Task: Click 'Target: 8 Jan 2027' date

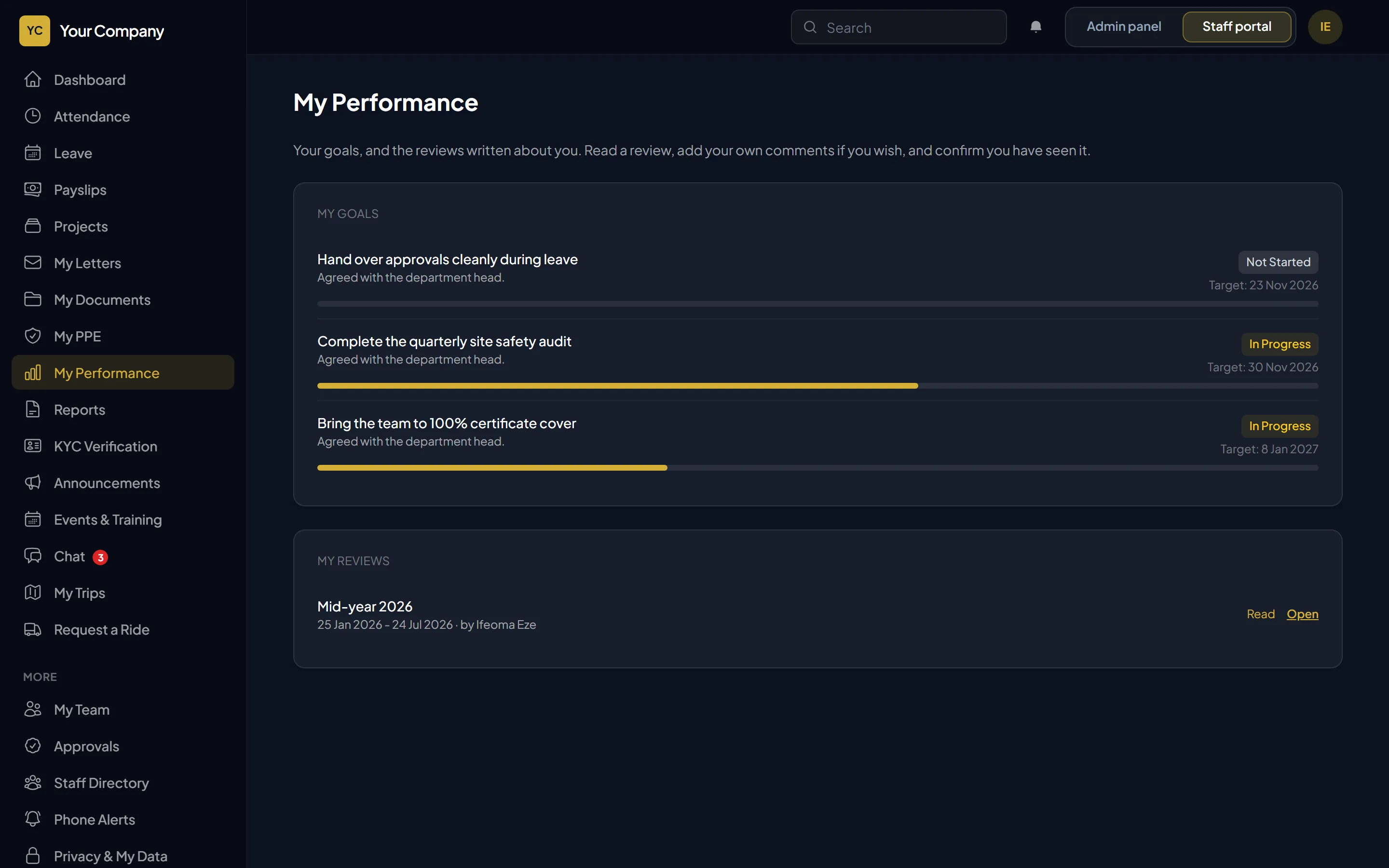Action: (1268, 449)
